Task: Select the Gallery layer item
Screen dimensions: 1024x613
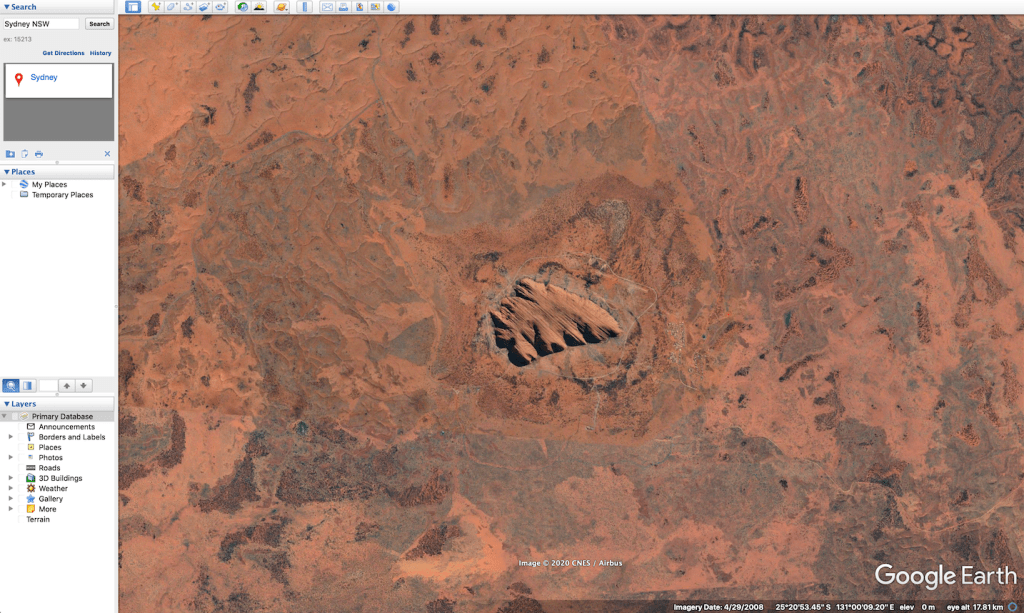Action: point(50,499)
